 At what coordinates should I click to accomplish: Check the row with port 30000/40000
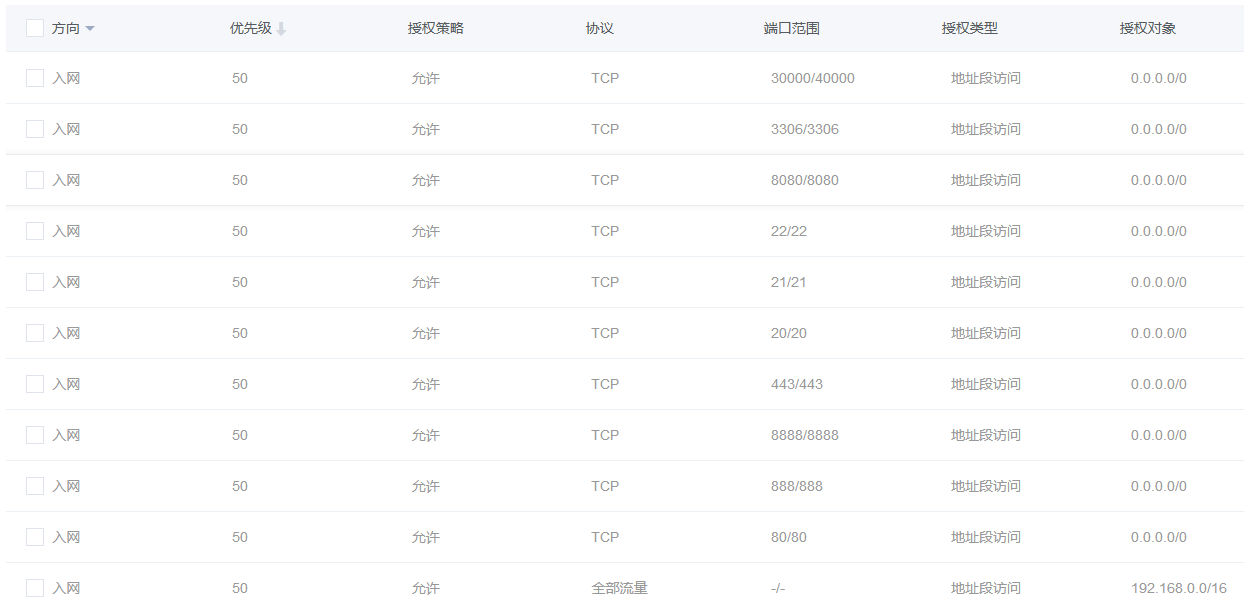point(35,78)
